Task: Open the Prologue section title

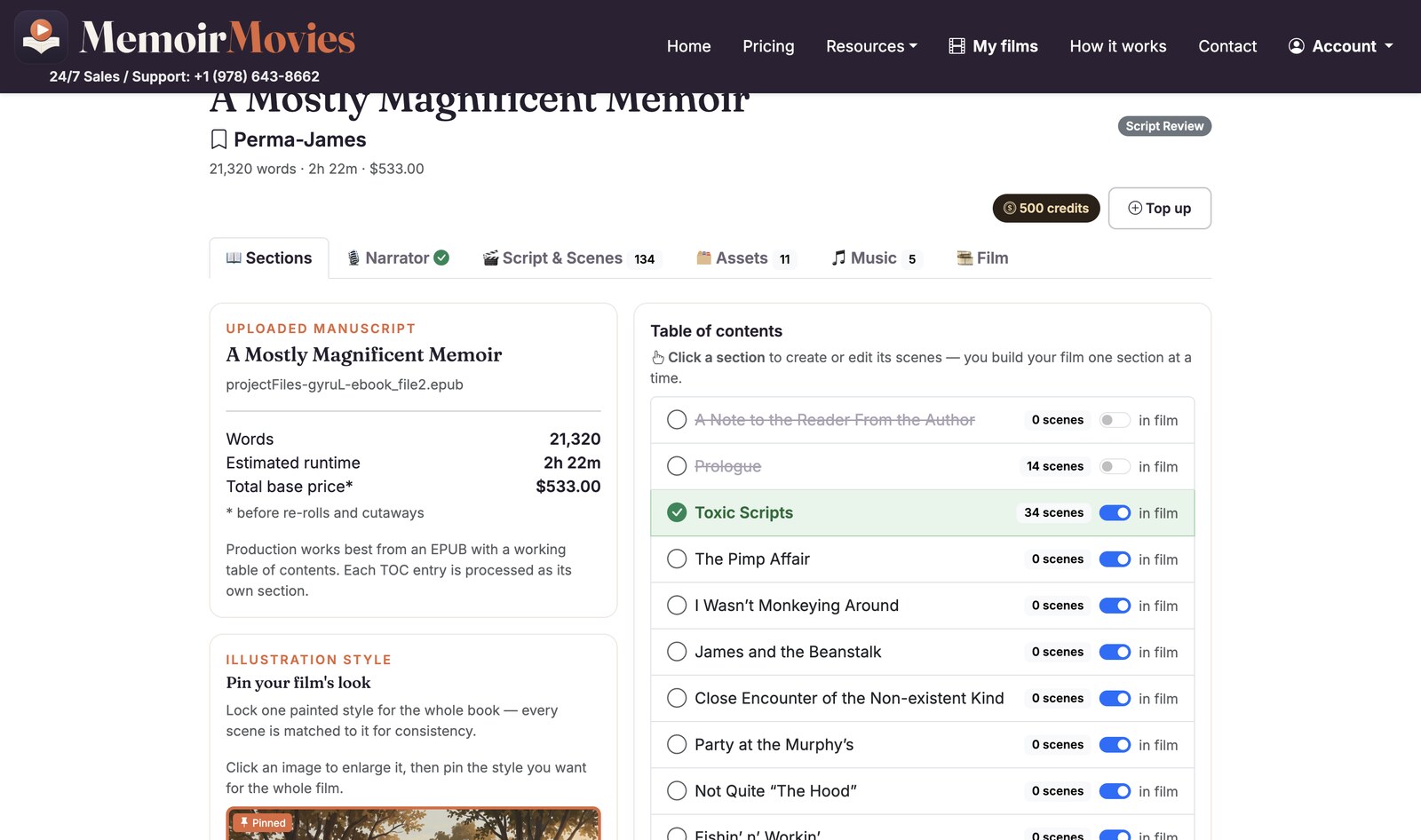Action: 727,466
